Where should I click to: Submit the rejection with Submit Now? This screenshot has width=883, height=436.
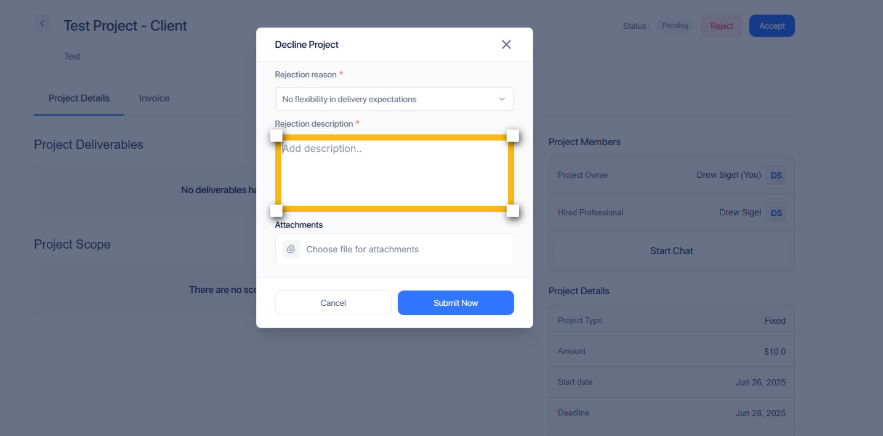[455, 303]
